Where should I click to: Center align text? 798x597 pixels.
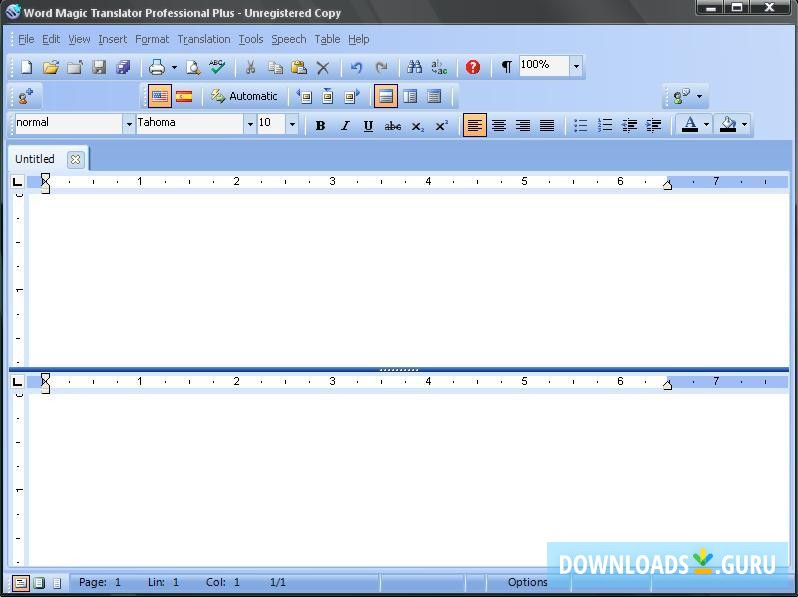click(x=499, y=125)
